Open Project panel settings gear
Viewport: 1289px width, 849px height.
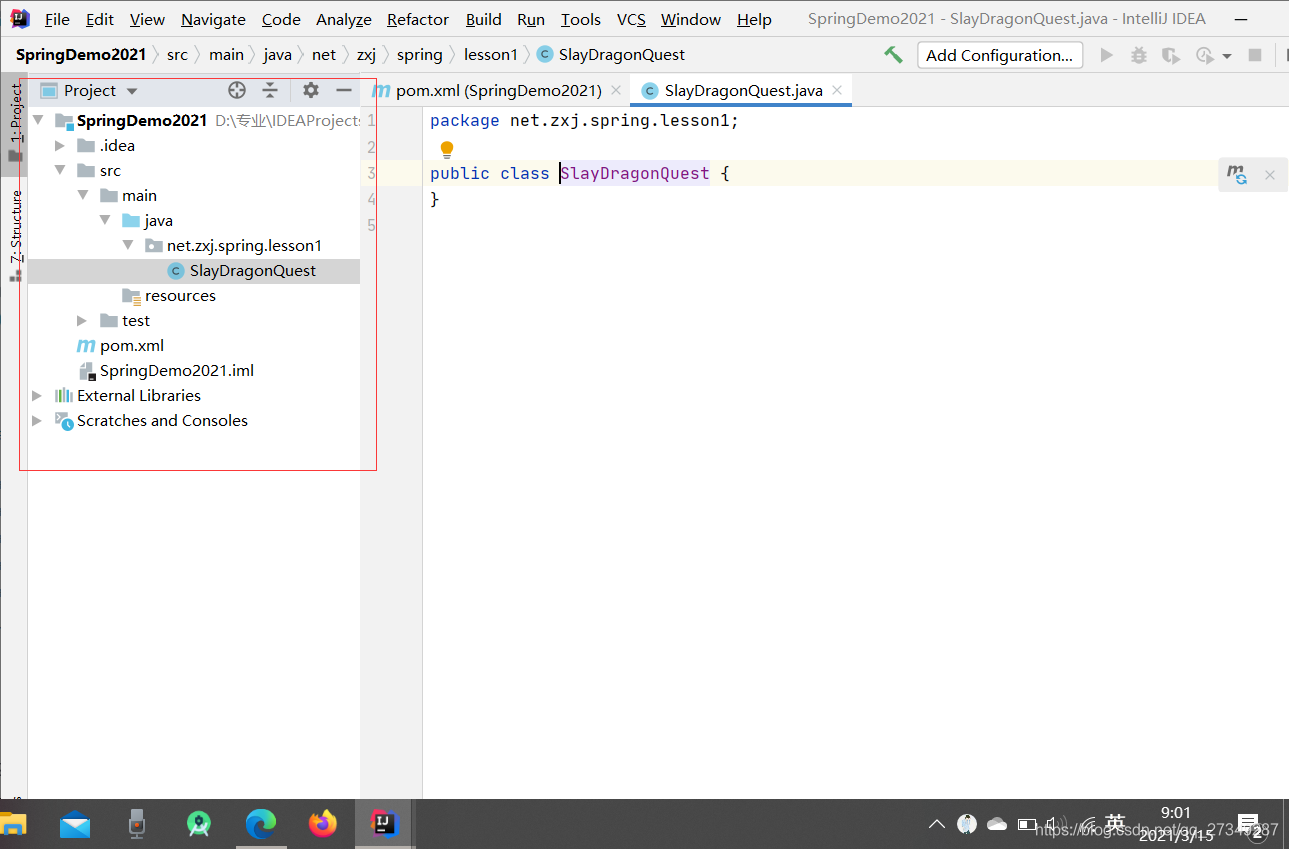(311, 90)
